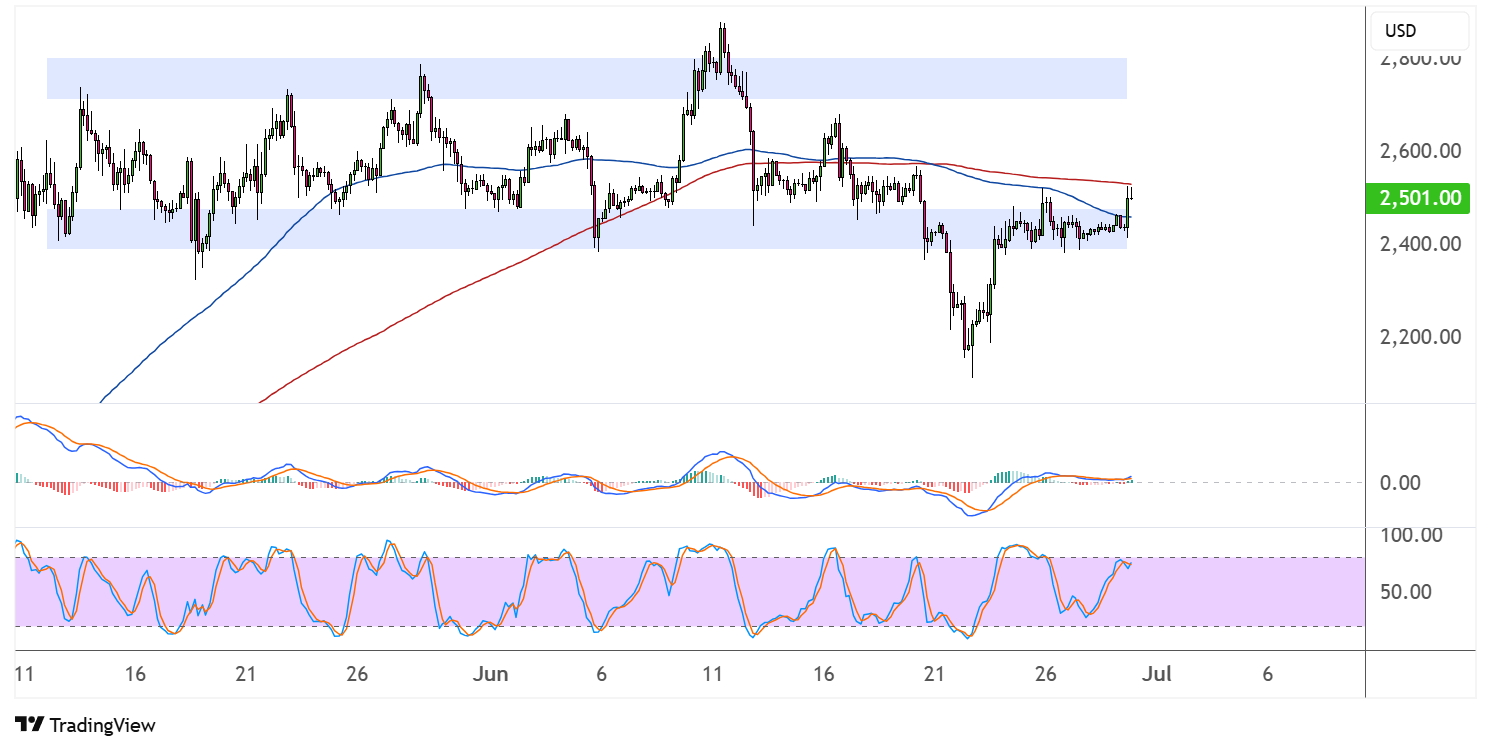Click the Jul date label on time axis

pos(1156,674)
